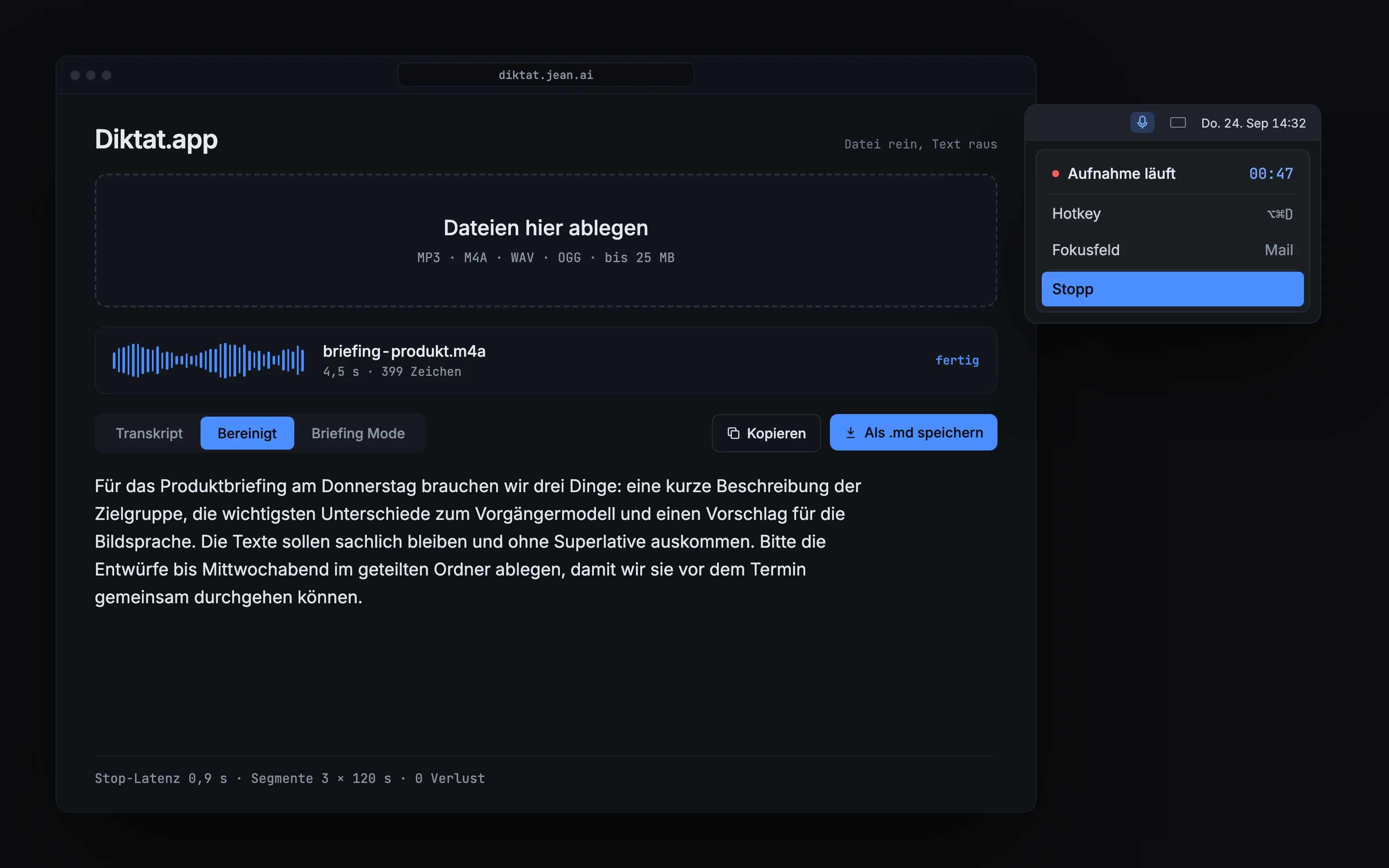Click the fertig status label
This screenshot has height=868, width=1389.
[x=957, y=360]
